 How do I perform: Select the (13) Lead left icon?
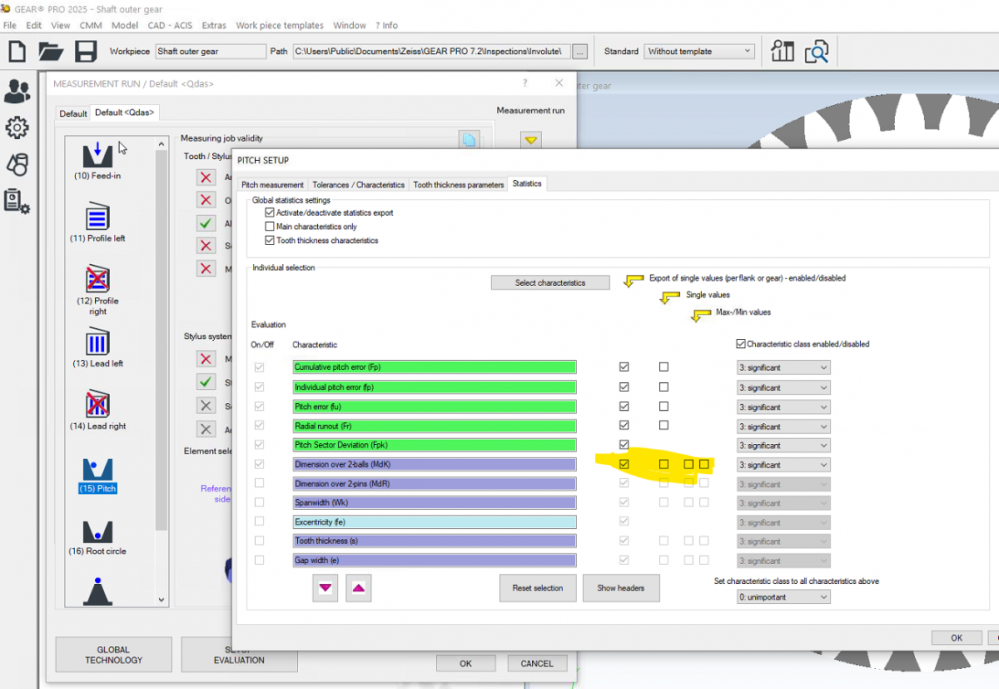point(97,343)
